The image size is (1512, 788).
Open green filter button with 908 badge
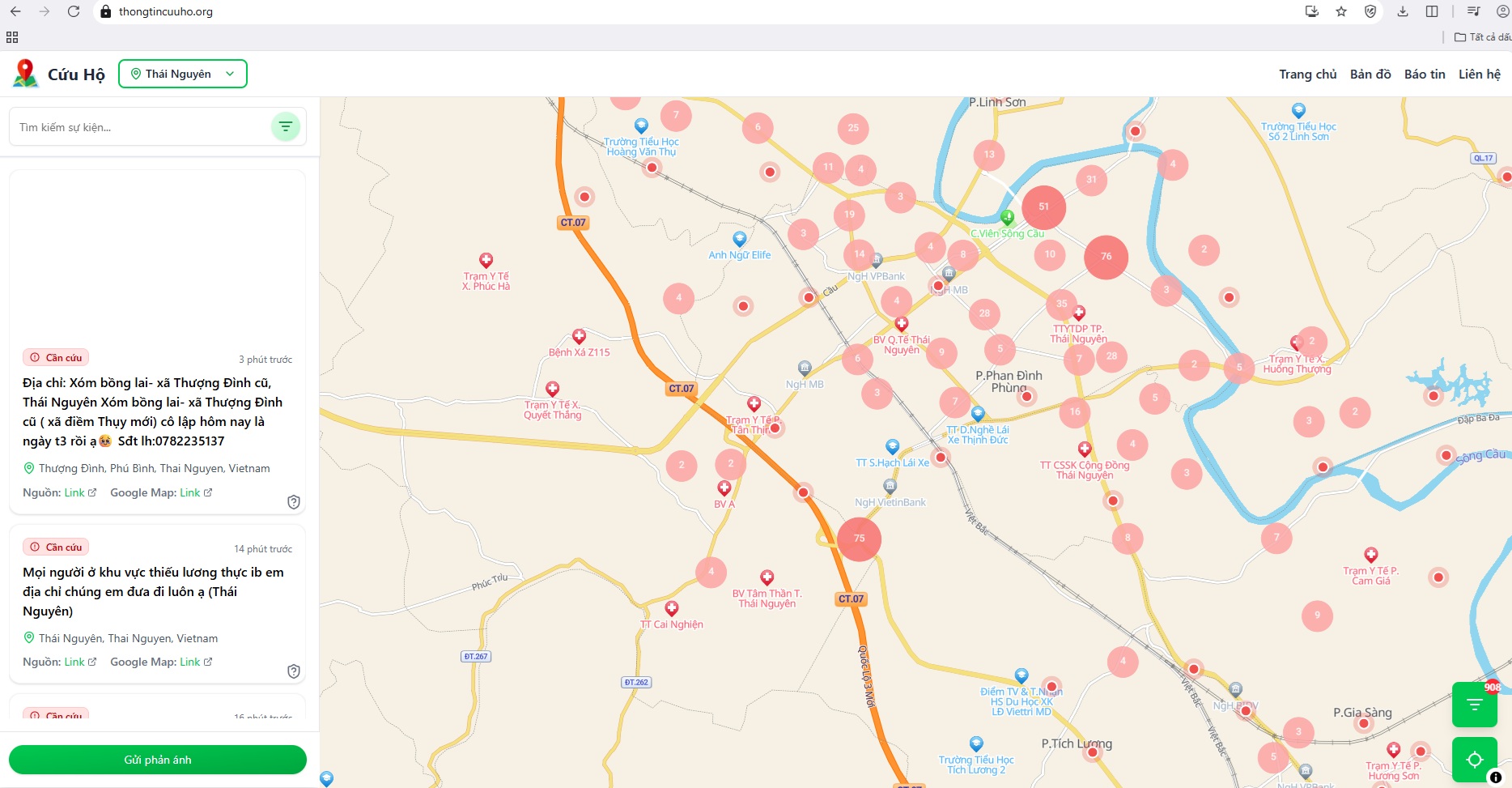(1474, 705)
